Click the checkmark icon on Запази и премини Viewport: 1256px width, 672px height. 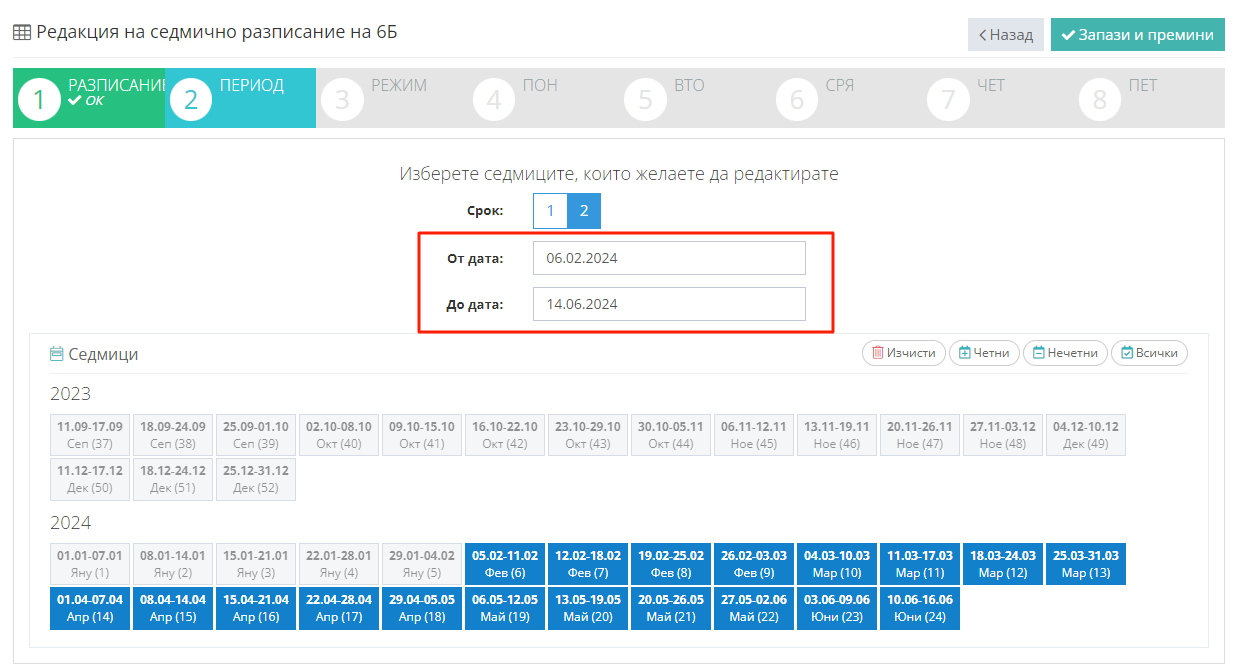coord(1067,35)
